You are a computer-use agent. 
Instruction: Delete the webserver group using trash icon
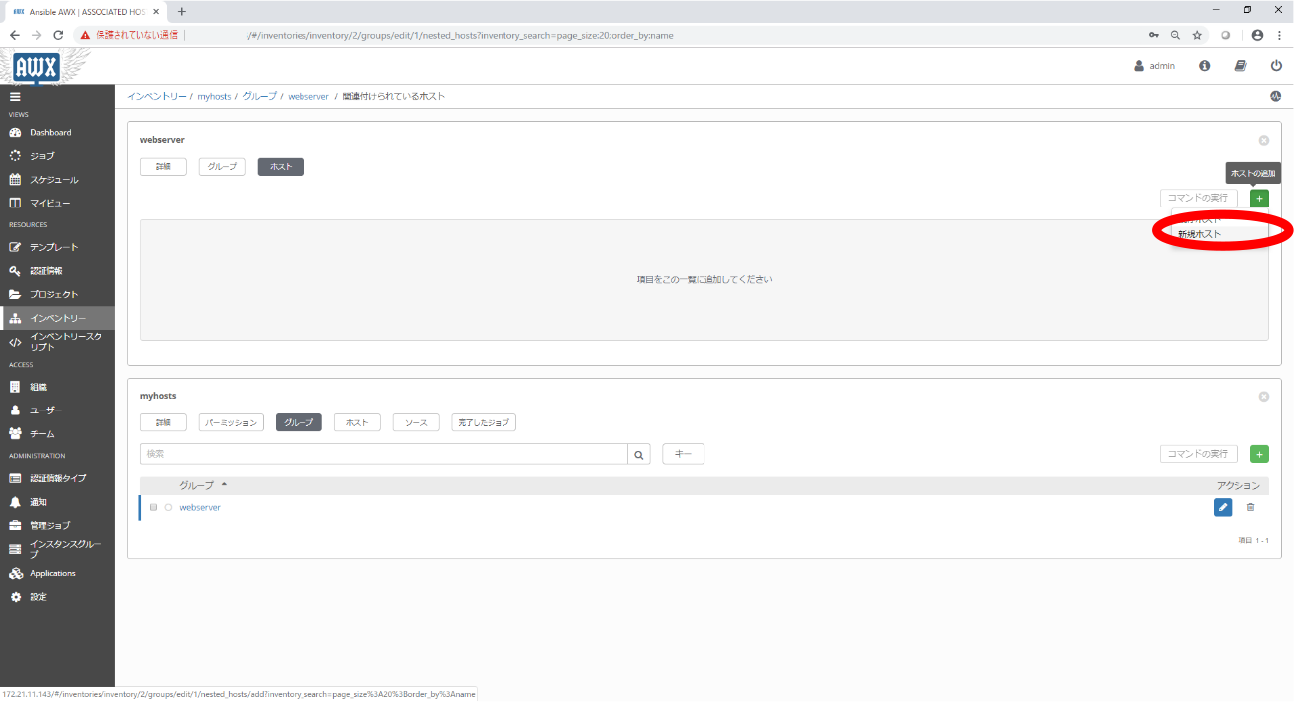[1250, 507]
